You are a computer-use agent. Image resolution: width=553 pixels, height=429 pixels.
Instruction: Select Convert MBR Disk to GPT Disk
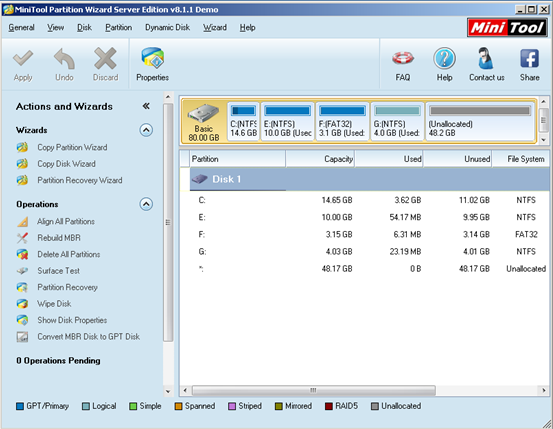89,337
